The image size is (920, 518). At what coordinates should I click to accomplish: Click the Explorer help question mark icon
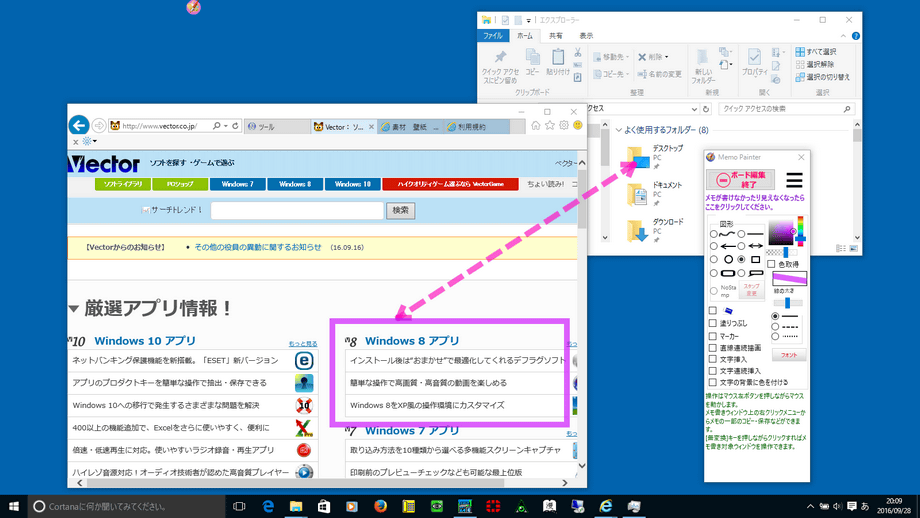pyautogui.click(x=855, y=36)
